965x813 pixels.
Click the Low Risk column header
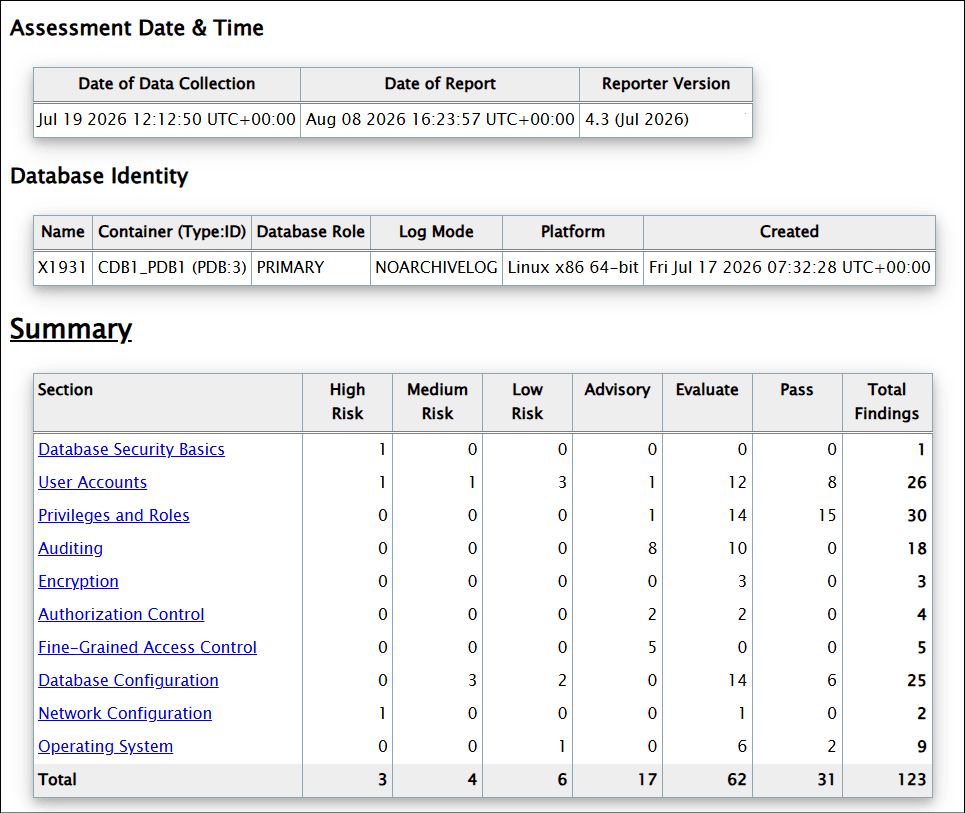(527, 402)
